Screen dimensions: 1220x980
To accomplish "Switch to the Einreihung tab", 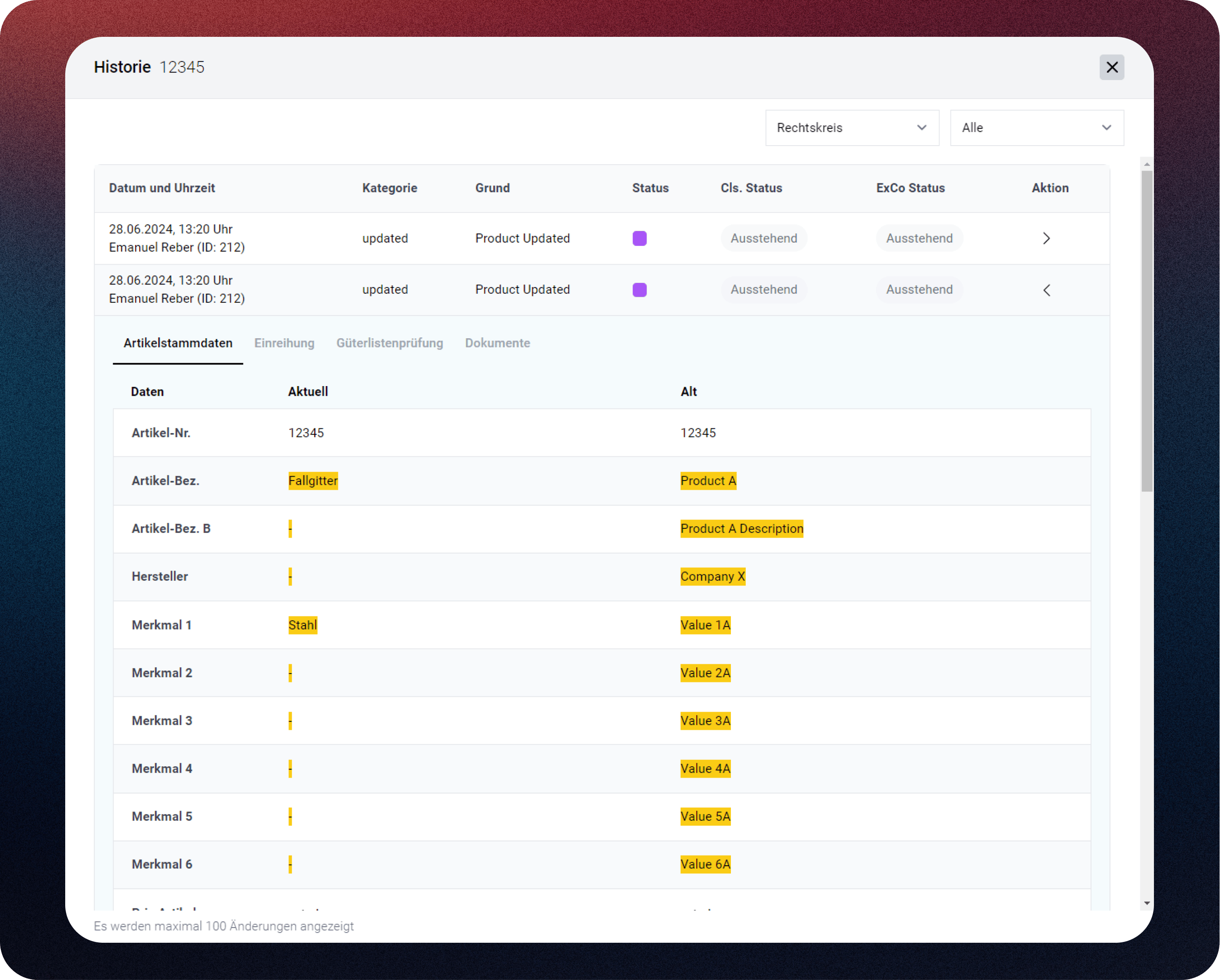I will (x=284, y=343).
